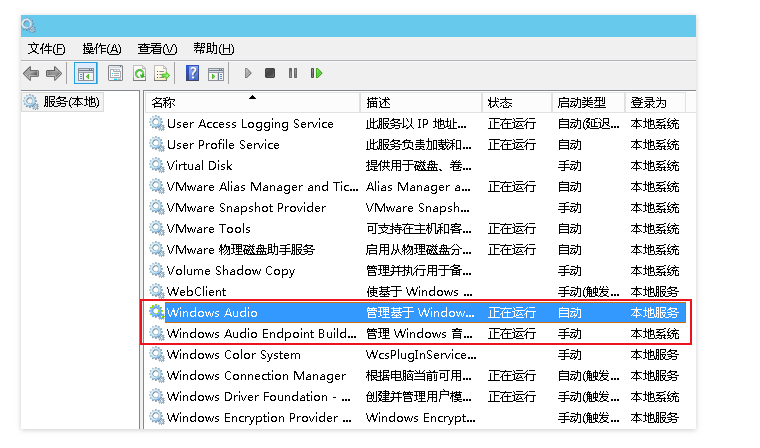Toggle the show/hide console tree icon
The image size is (760, 448).
click(x=86, y=74)
